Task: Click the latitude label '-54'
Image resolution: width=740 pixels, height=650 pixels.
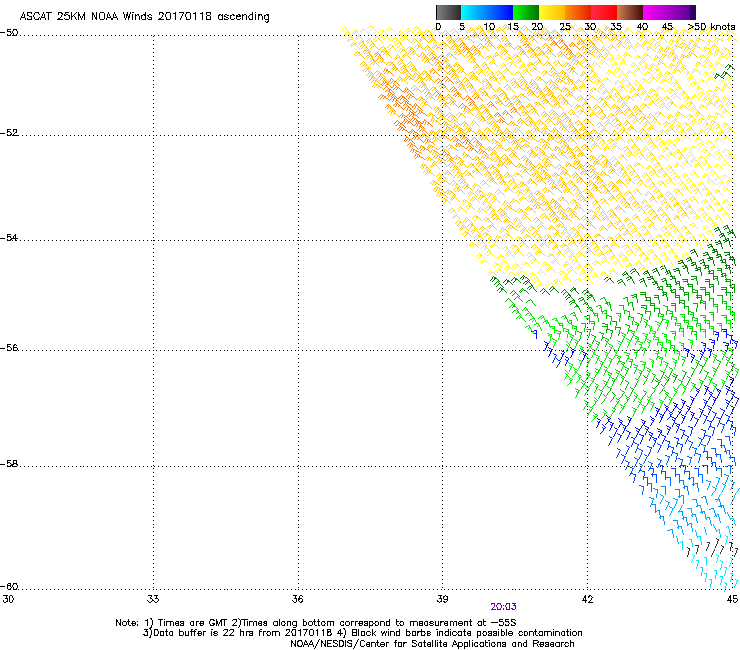Action: pyautogui.click(x=9, y=238)
